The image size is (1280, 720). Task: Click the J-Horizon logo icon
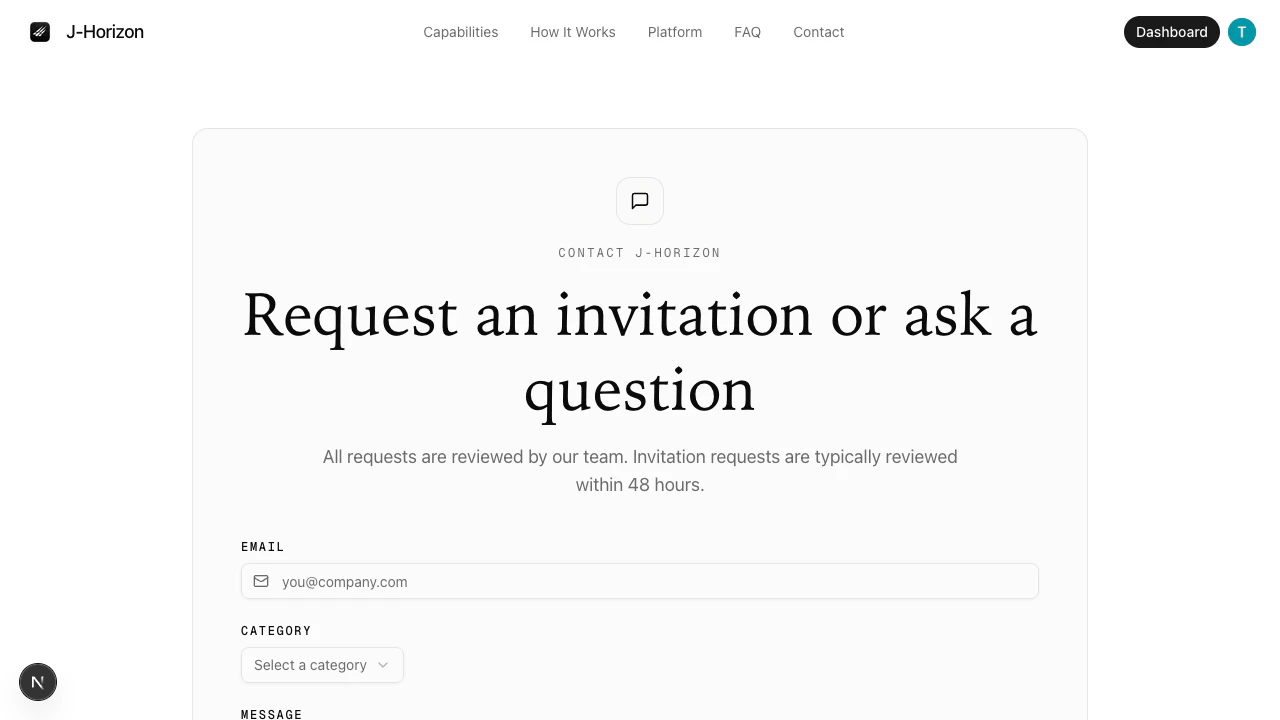40,31
